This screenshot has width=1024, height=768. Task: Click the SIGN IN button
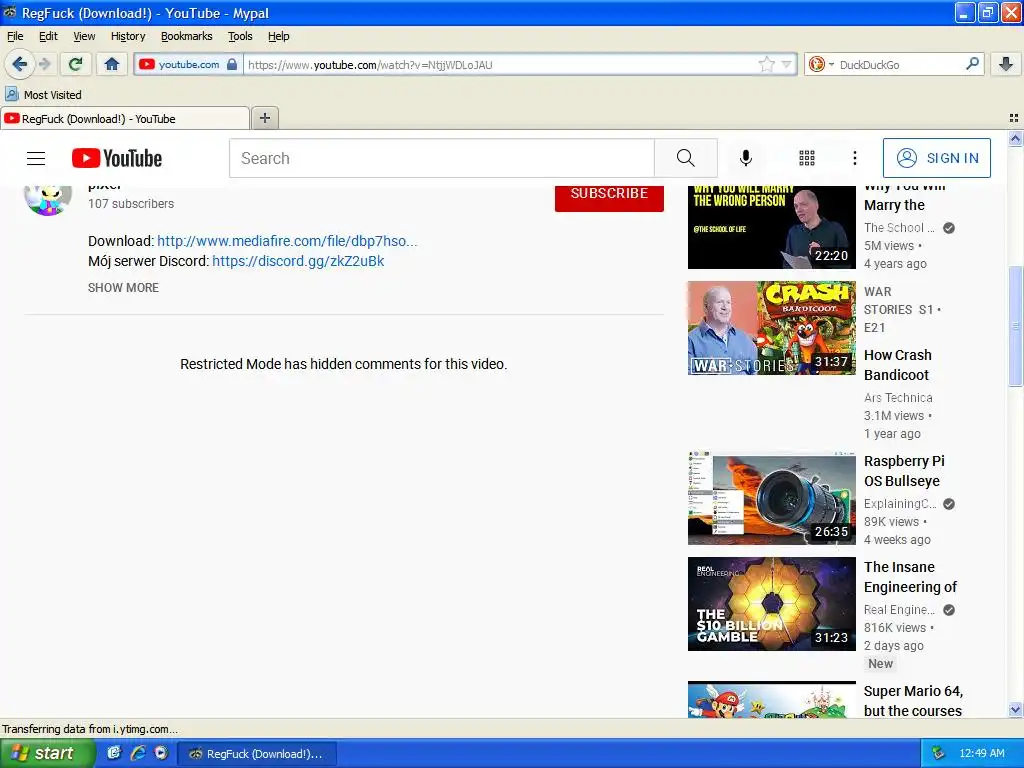pos(936,158)
